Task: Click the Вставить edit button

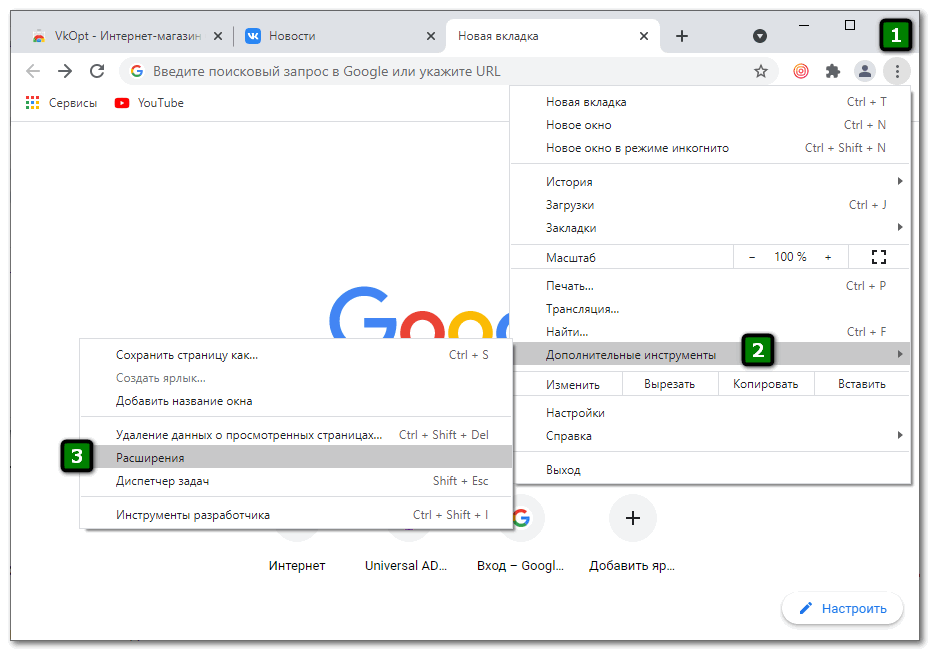Action: pos(862,384)
